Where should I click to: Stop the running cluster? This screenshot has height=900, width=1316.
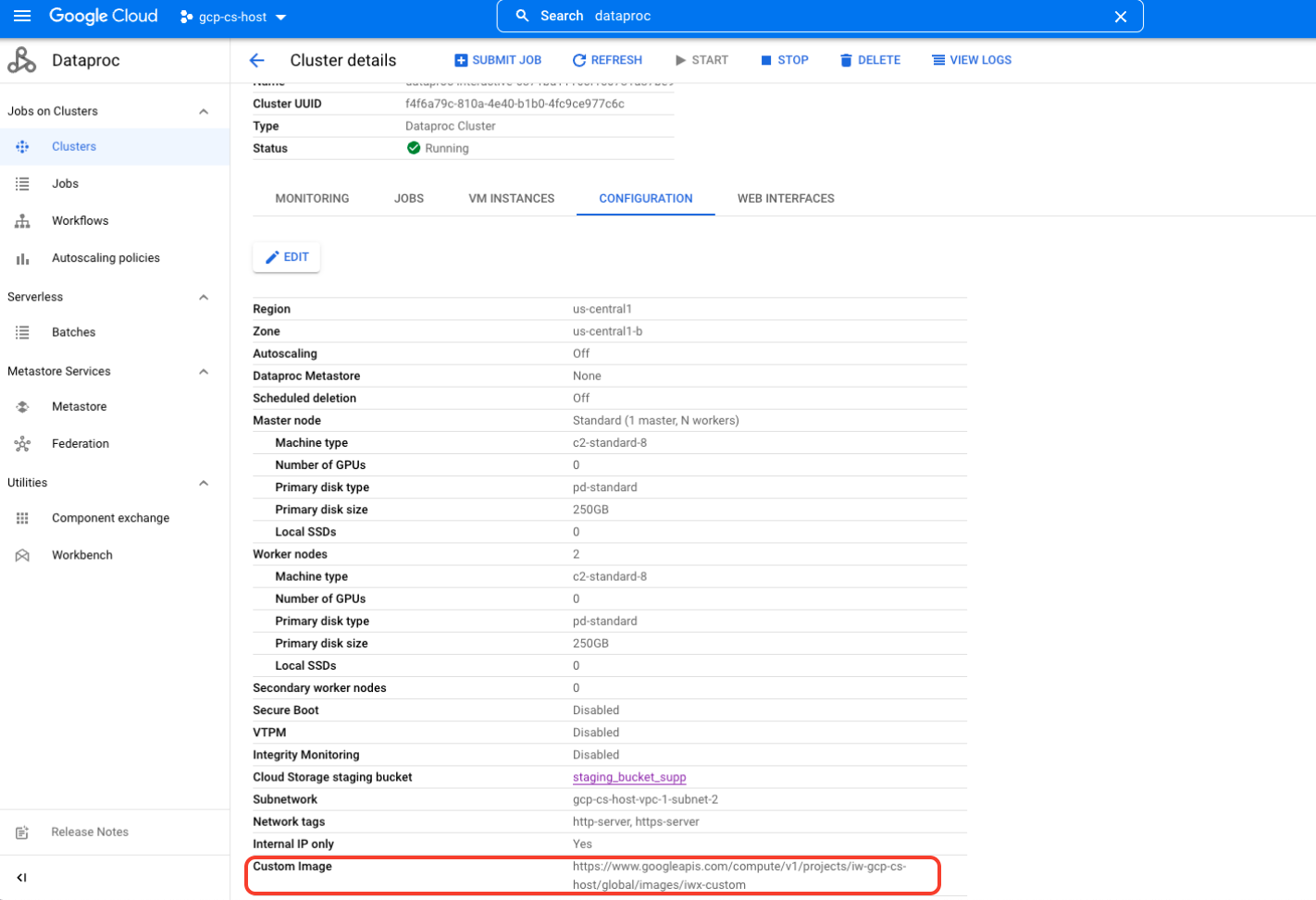click(x=785, y=60)
